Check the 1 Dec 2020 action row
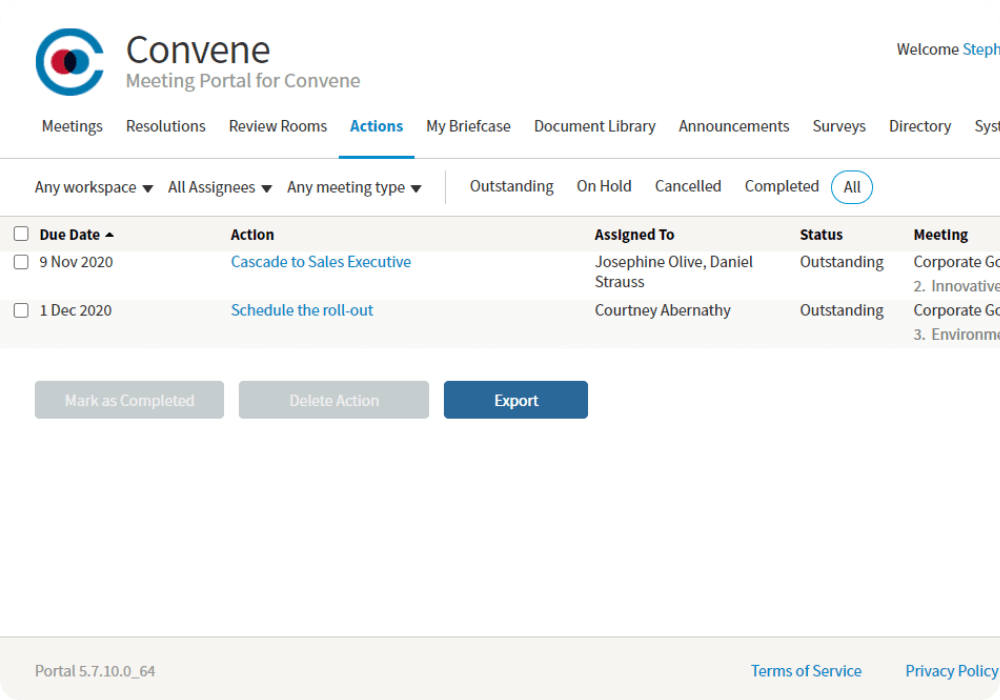The image size is (1000, 700). click(21, 311)
